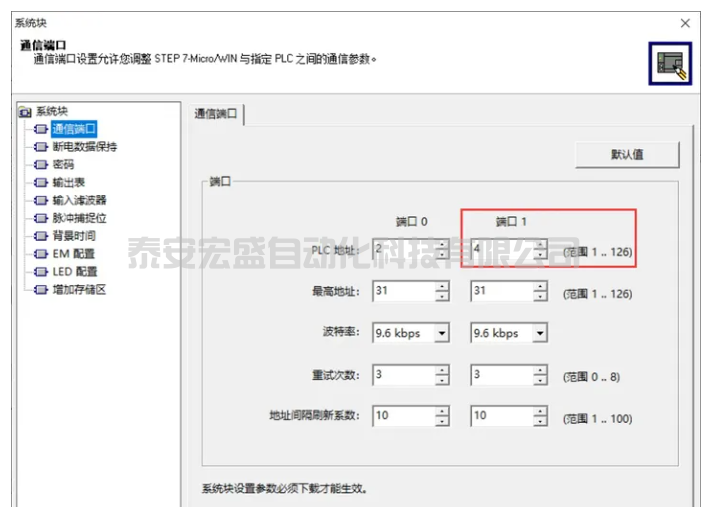704x507 pixels.
Task: Select 增加存储区 tree item
Action: click(79, 290)
